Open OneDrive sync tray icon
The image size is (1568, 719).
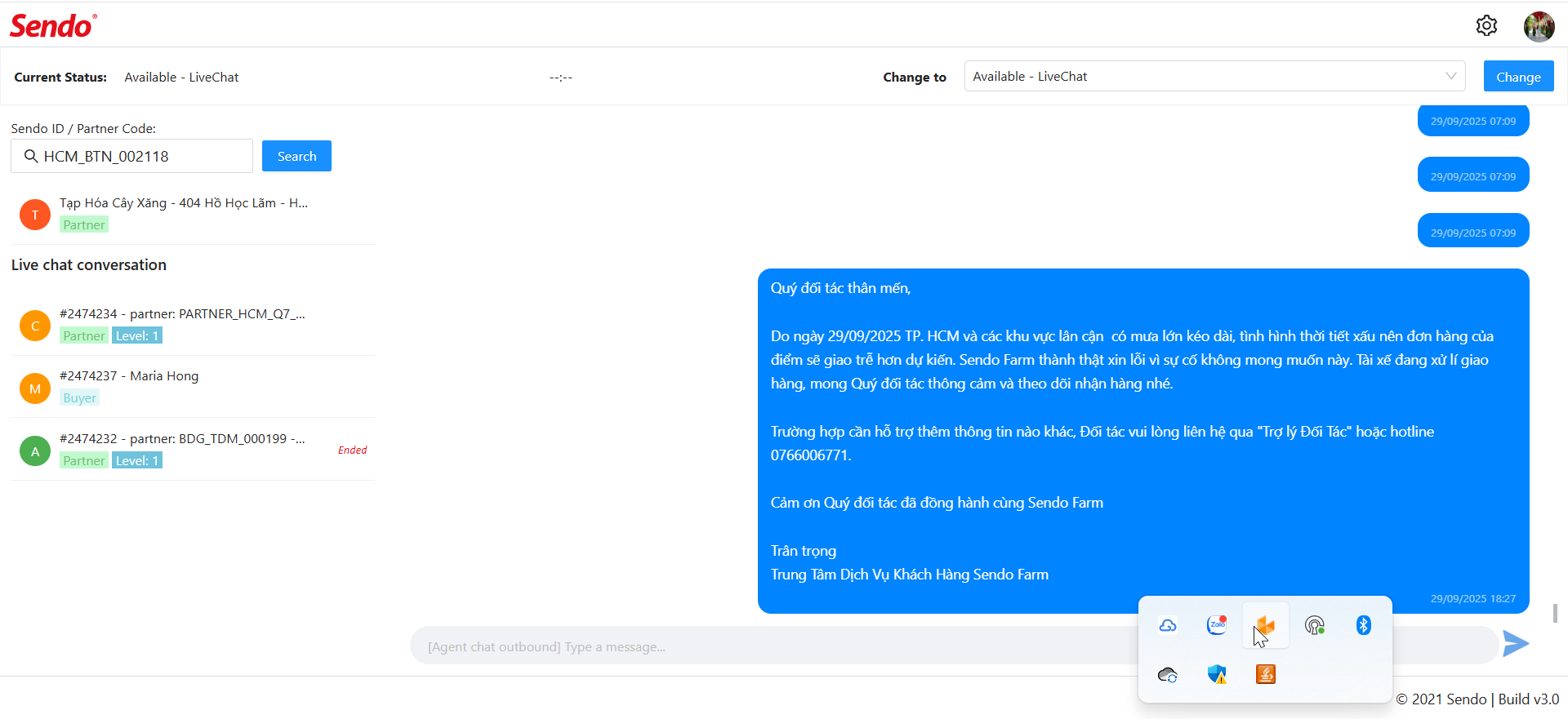coord(1168,674)
